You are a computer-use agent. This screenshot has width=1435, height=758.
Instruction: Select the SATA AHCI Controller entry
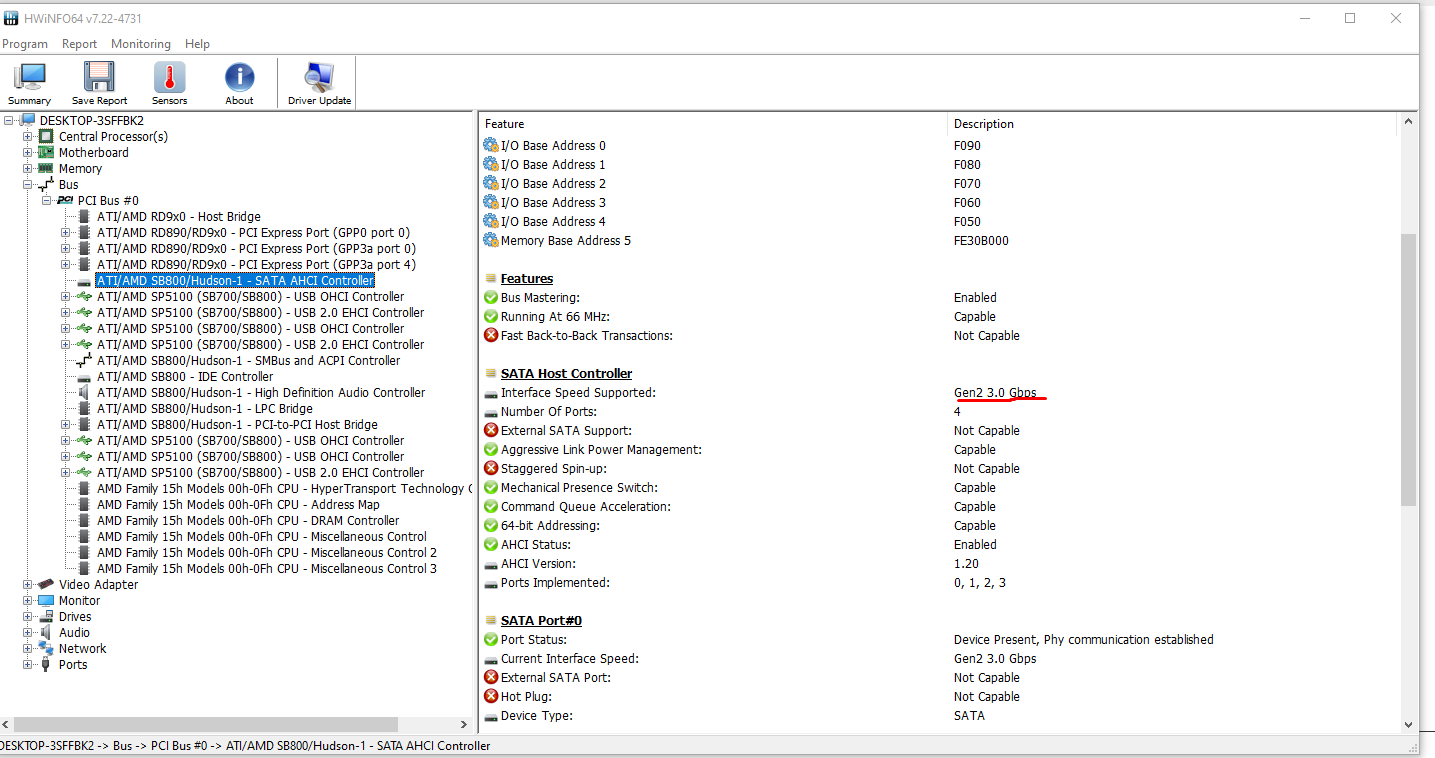[x=235, y=280]
